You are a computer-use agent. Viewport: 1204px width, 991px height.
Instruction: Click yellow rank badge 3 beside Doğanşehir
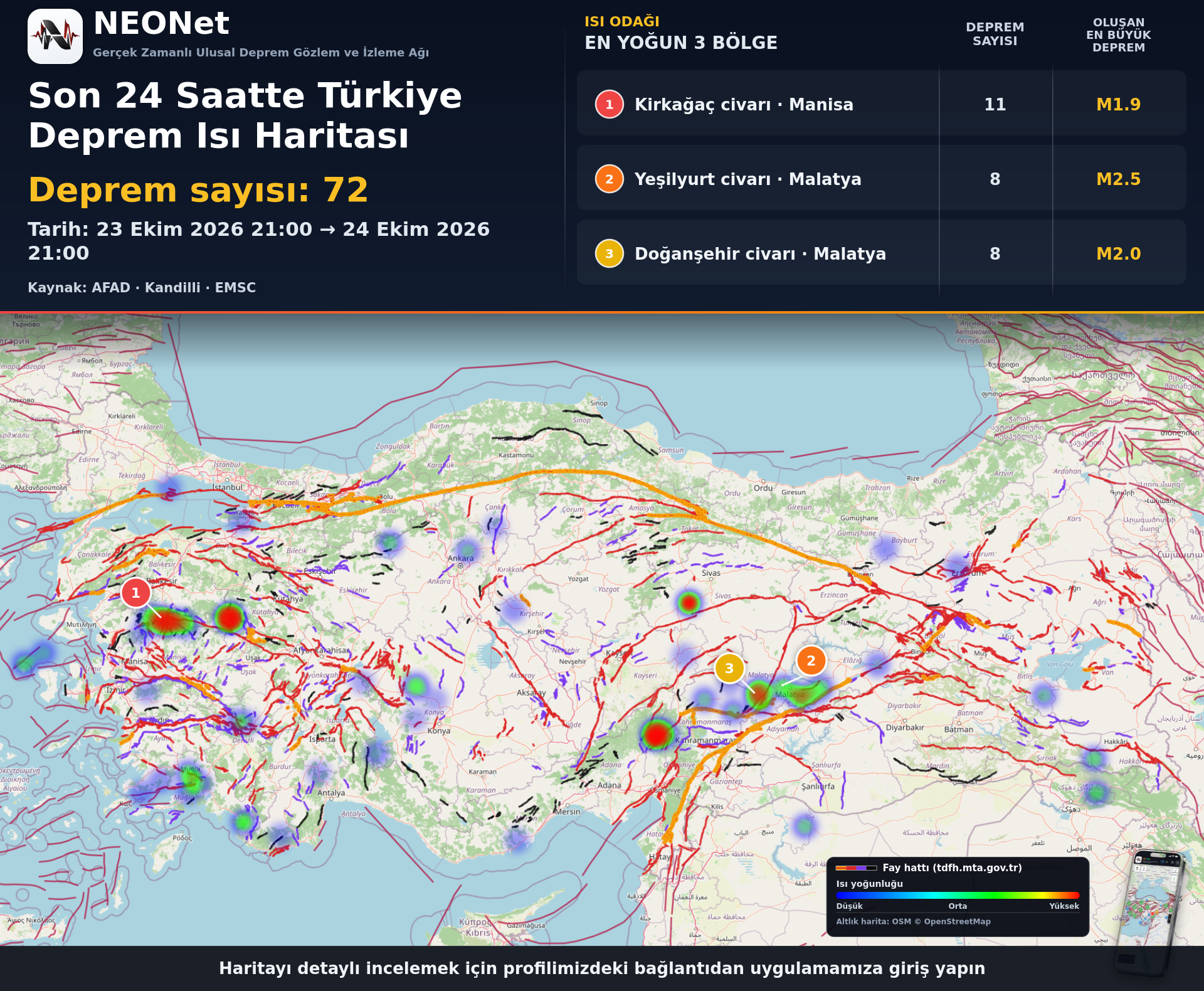[609, 253]
